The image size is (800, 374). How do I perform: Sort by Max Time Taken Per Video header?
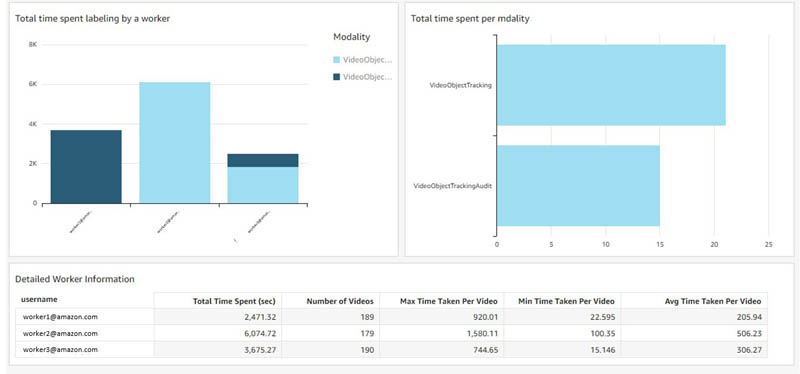click(x=449, y=301)
